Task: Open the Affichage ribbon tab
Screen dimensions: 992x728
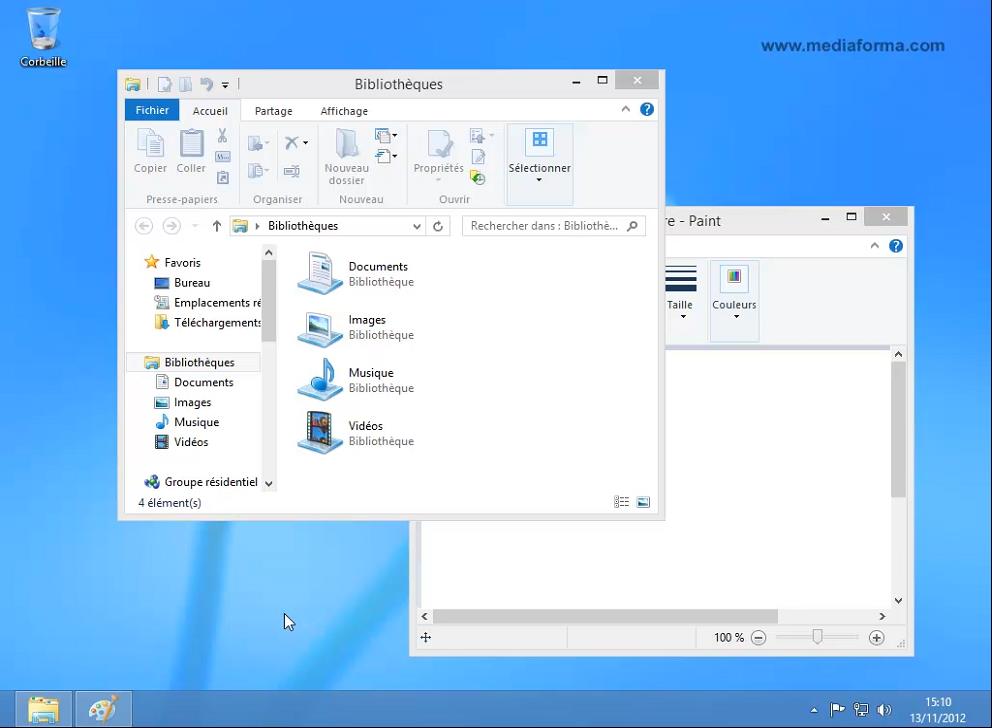Action: (344, 111)
